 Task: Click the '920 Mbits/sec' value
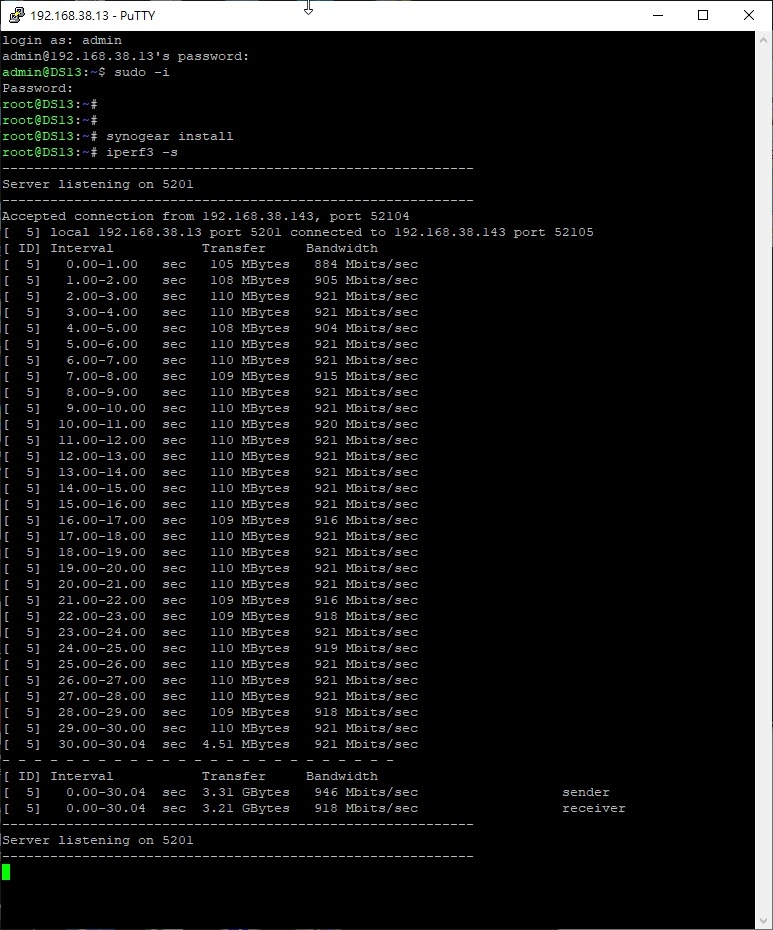point(366,425)
